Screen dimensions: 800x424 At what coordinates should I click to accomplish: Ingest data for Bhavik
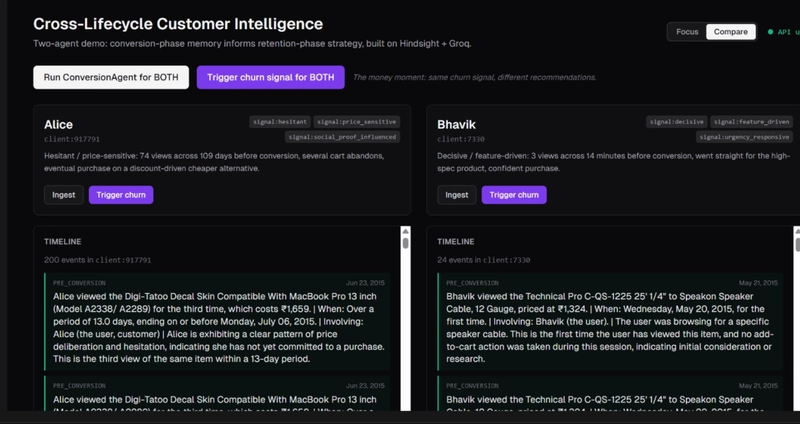click(x=457, y=195)
